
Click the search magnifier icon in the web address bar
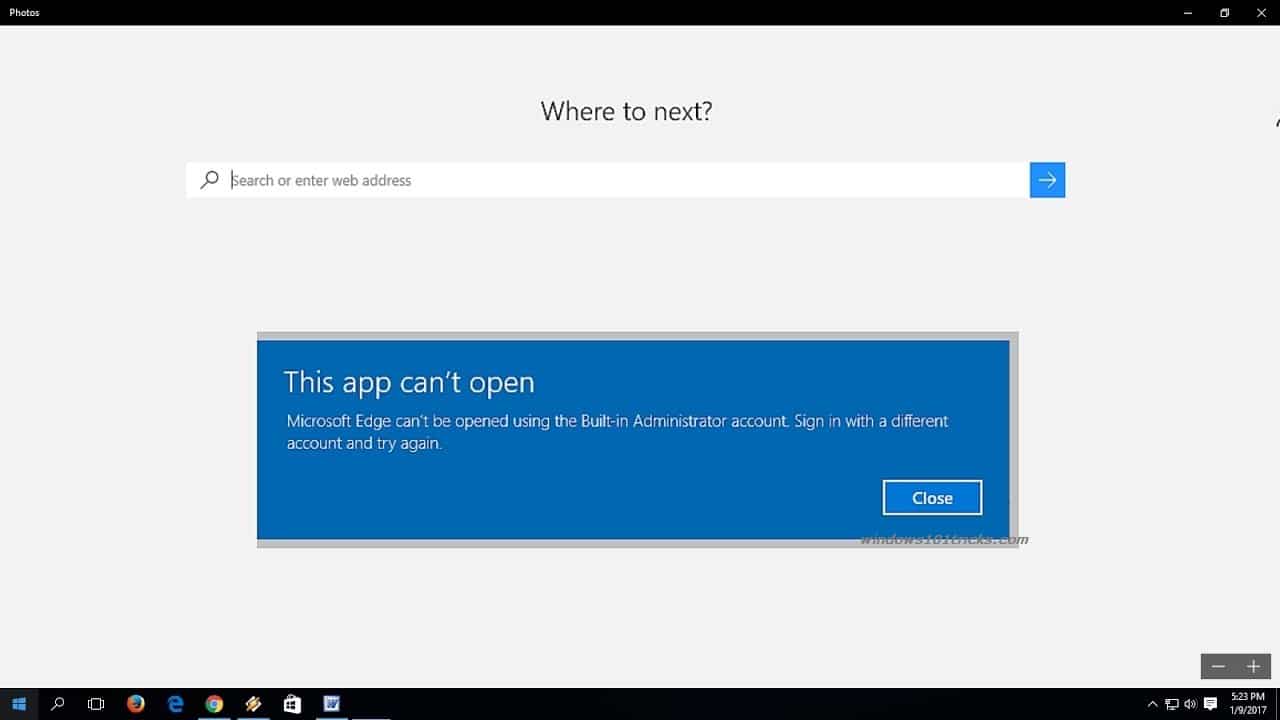point(209,180)
